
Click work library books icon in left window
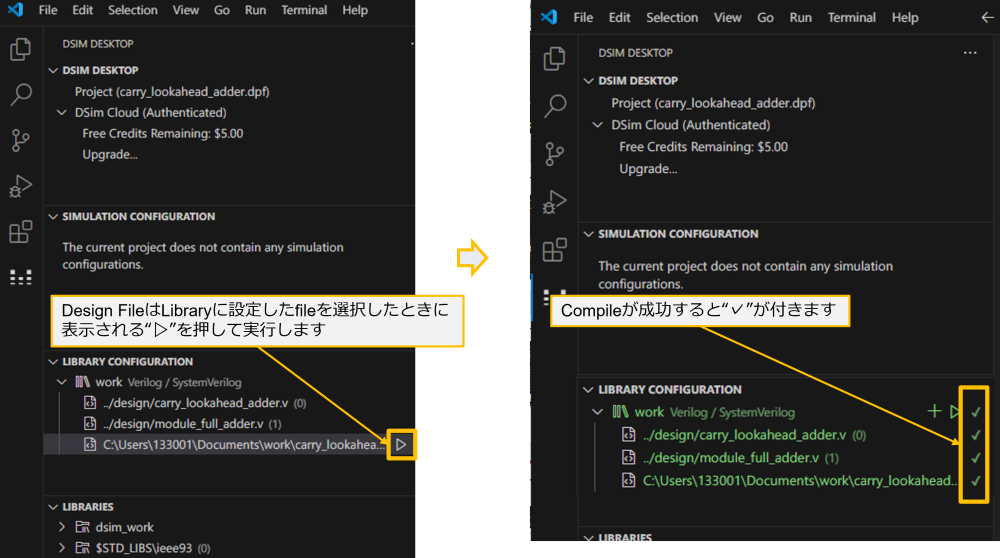point(82,382)
